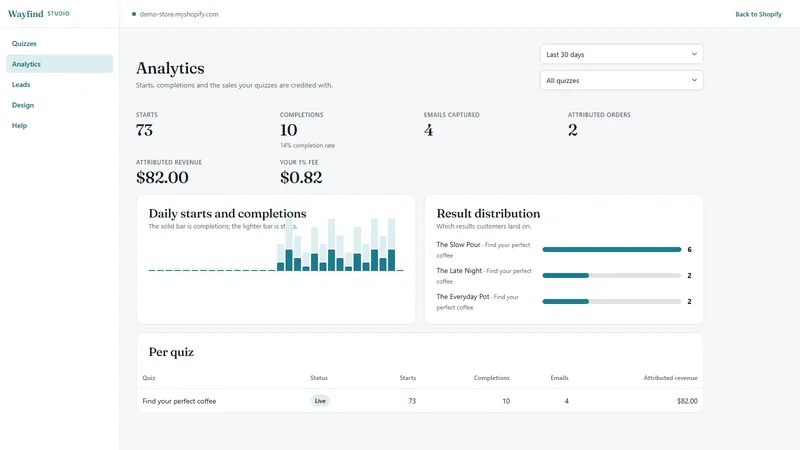This screenshot has height=450, width=800.
Task: Click the Last 30 days chevron arrow
Action: point(694,54)
